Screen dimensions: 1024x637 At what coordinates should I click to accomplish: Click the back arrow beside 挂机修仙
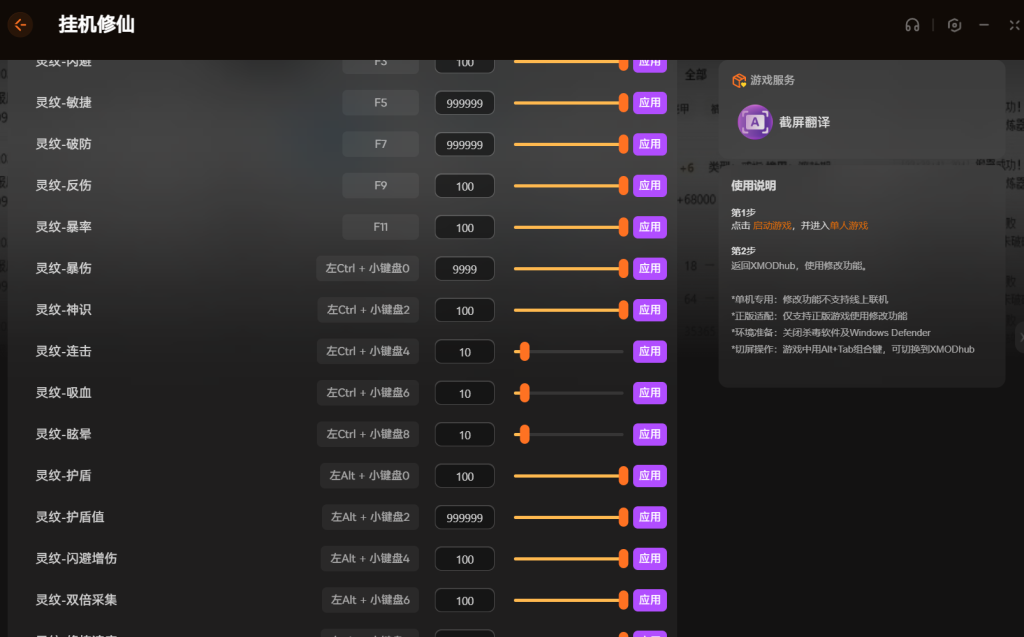coord(20,25)
